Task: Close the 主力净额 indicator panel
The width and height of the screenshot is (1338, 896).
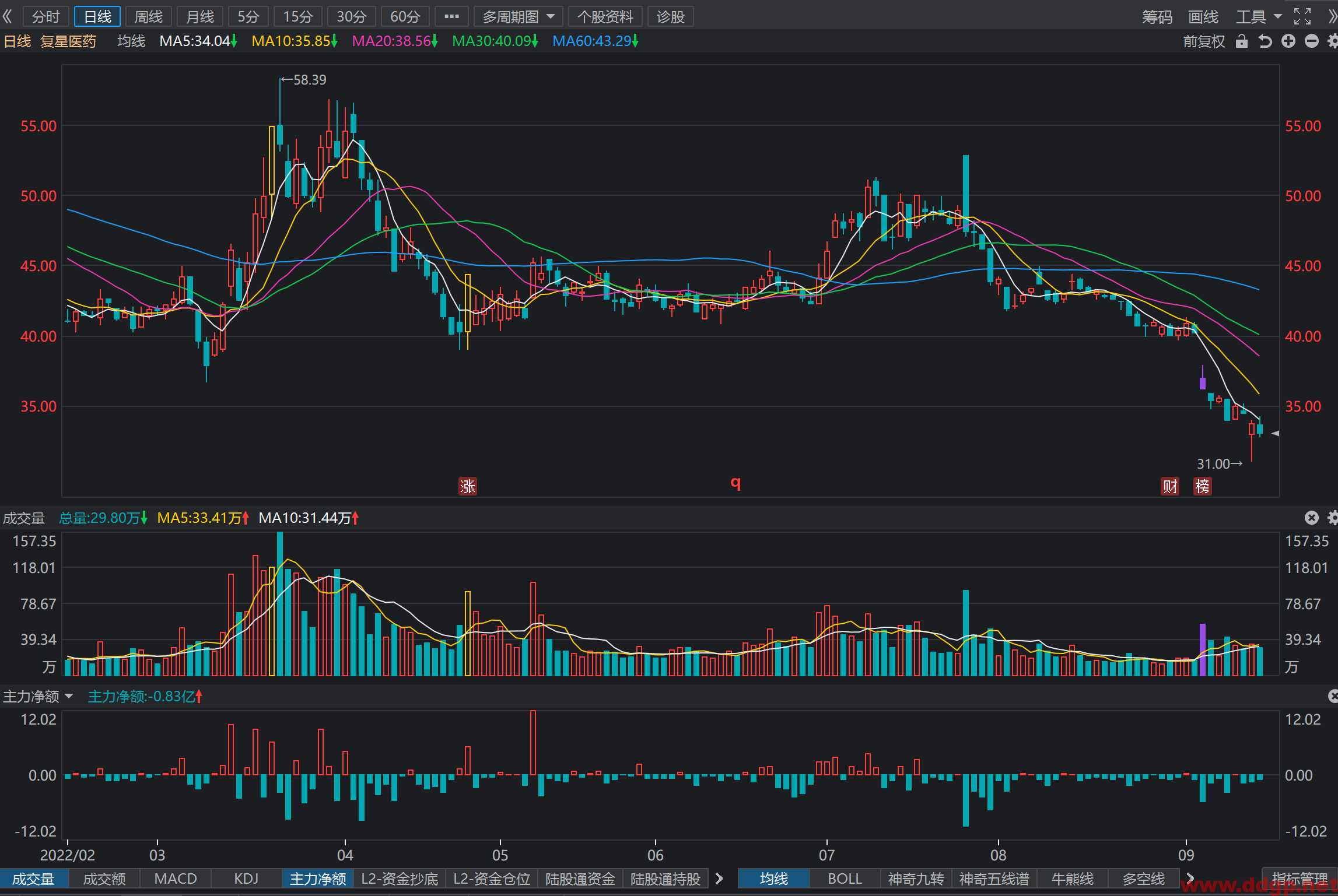Action: [1333, 696]
